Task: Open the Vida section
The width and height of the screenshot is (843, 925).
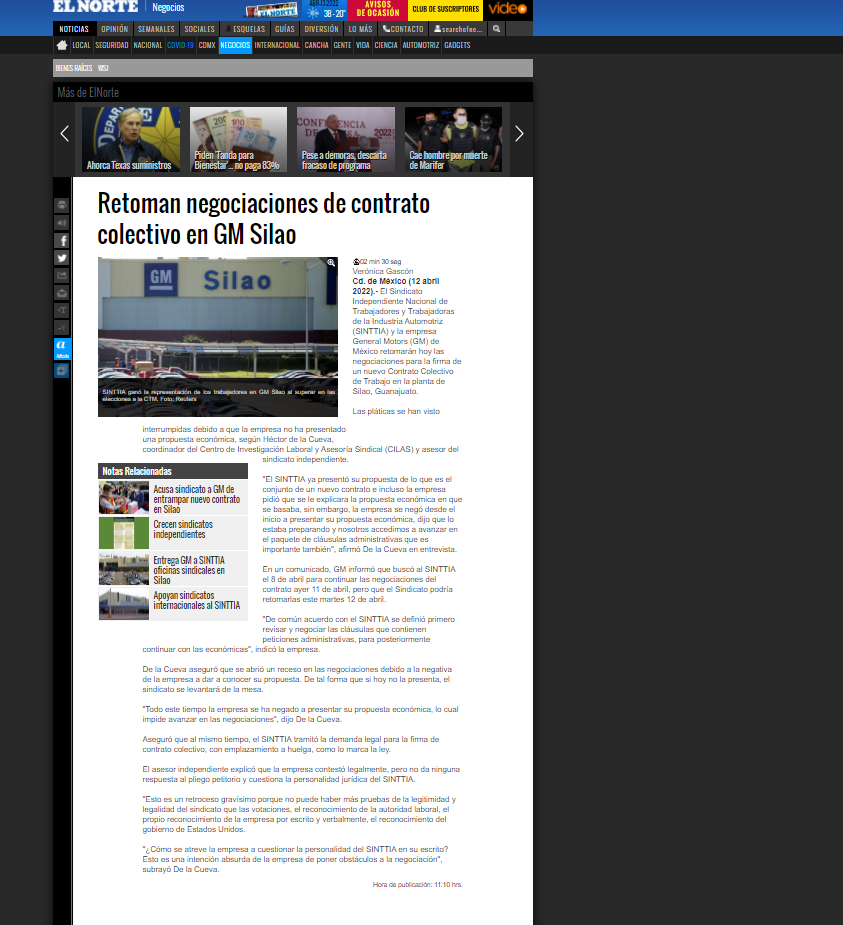Action: [363, 45]
